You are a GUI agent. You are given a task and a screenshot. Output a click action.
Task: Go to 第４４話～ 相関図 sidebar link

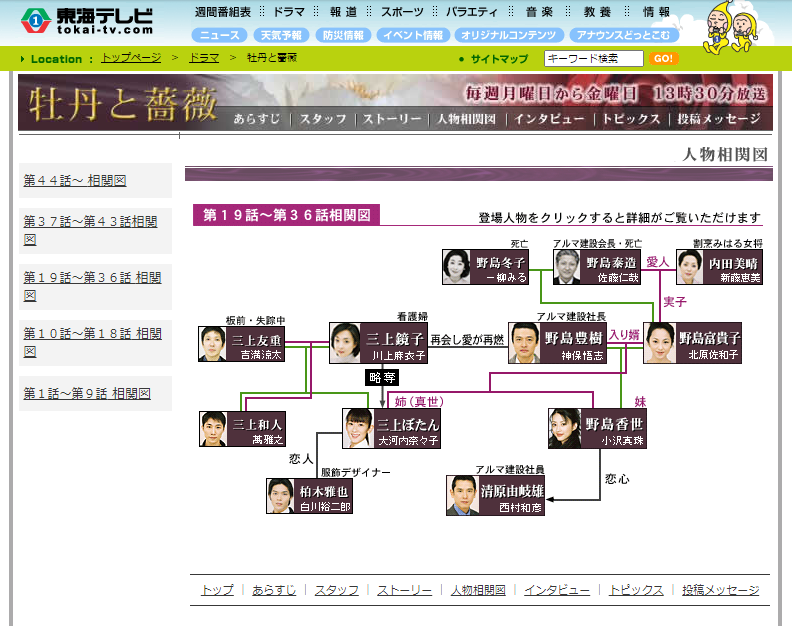pyautogui.click(x=75, y=181)
